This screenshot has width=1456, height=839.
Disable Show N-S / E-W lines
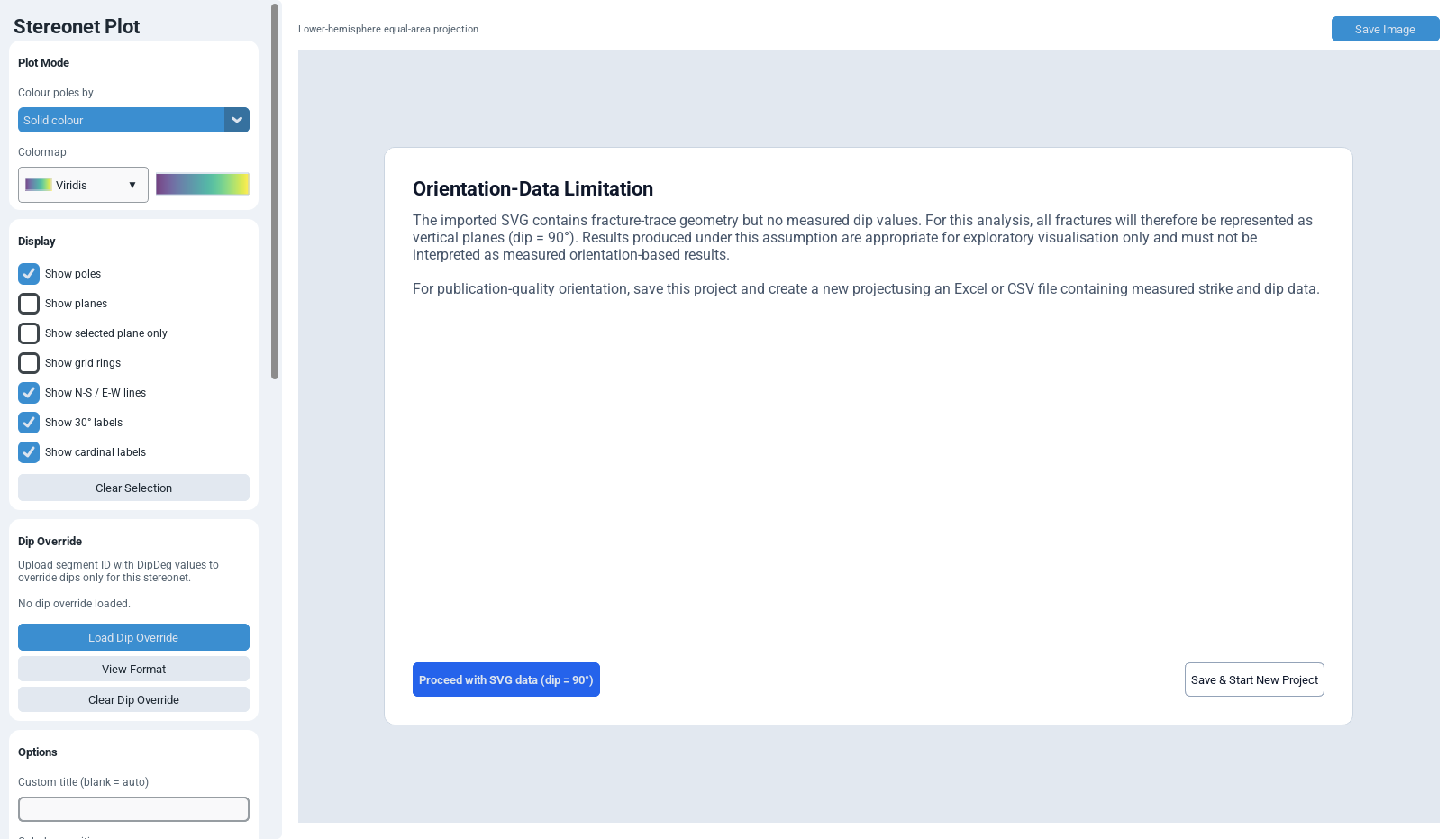click(x=29, y=393)
